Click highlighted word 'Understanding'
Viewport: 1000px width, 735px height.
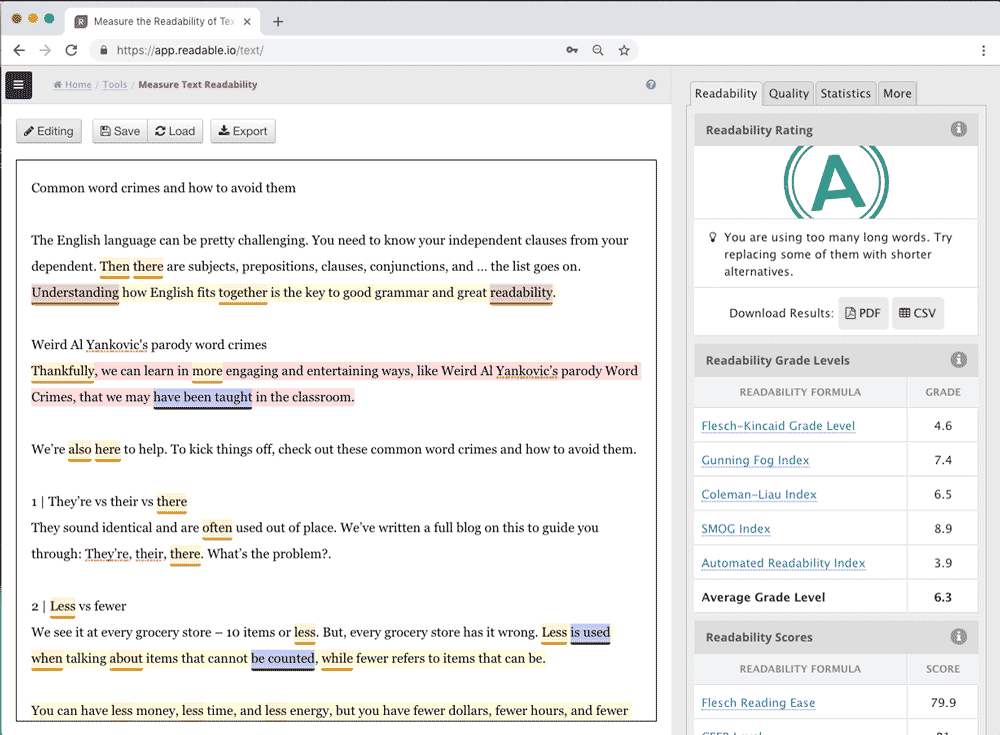click(x=75, y=292)
